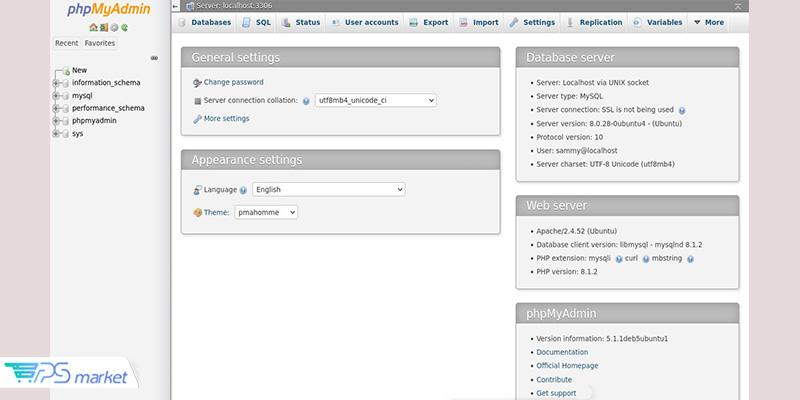Click the information_schema database icon
Image resolution: width=800 pixels, height=400 pixels.
(65, 83)
